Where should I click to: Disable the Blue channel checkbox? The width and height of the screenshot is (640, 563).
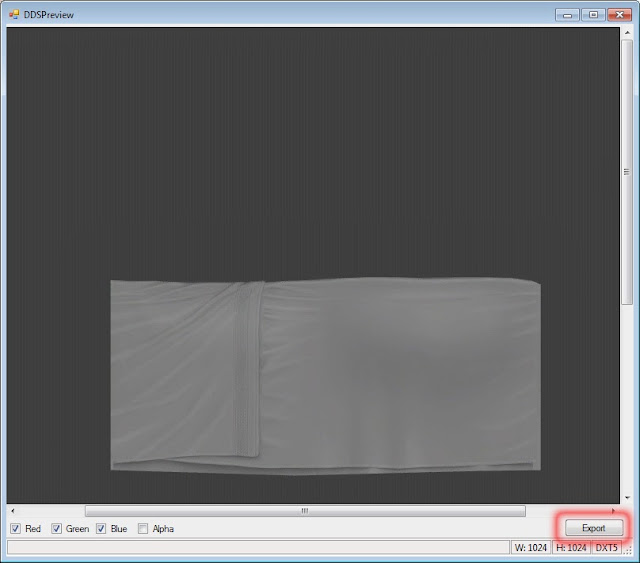pos(101,529)
